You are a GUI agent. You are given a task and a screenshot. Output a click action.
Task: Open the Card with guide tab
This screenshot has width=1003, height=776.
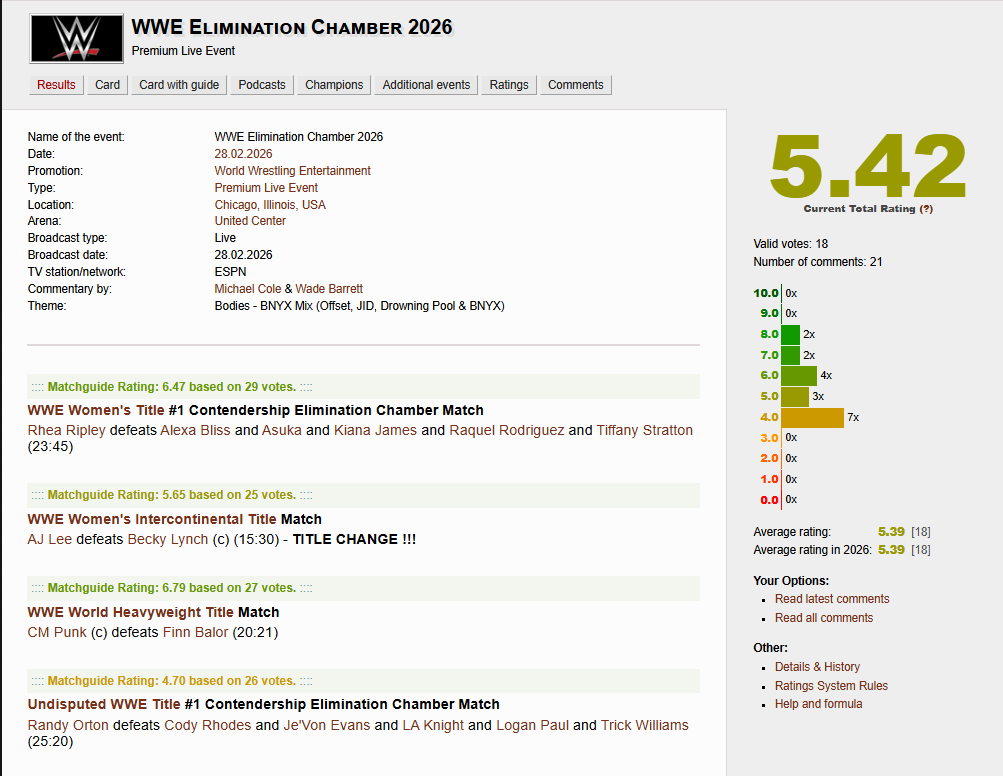(179, 85)
